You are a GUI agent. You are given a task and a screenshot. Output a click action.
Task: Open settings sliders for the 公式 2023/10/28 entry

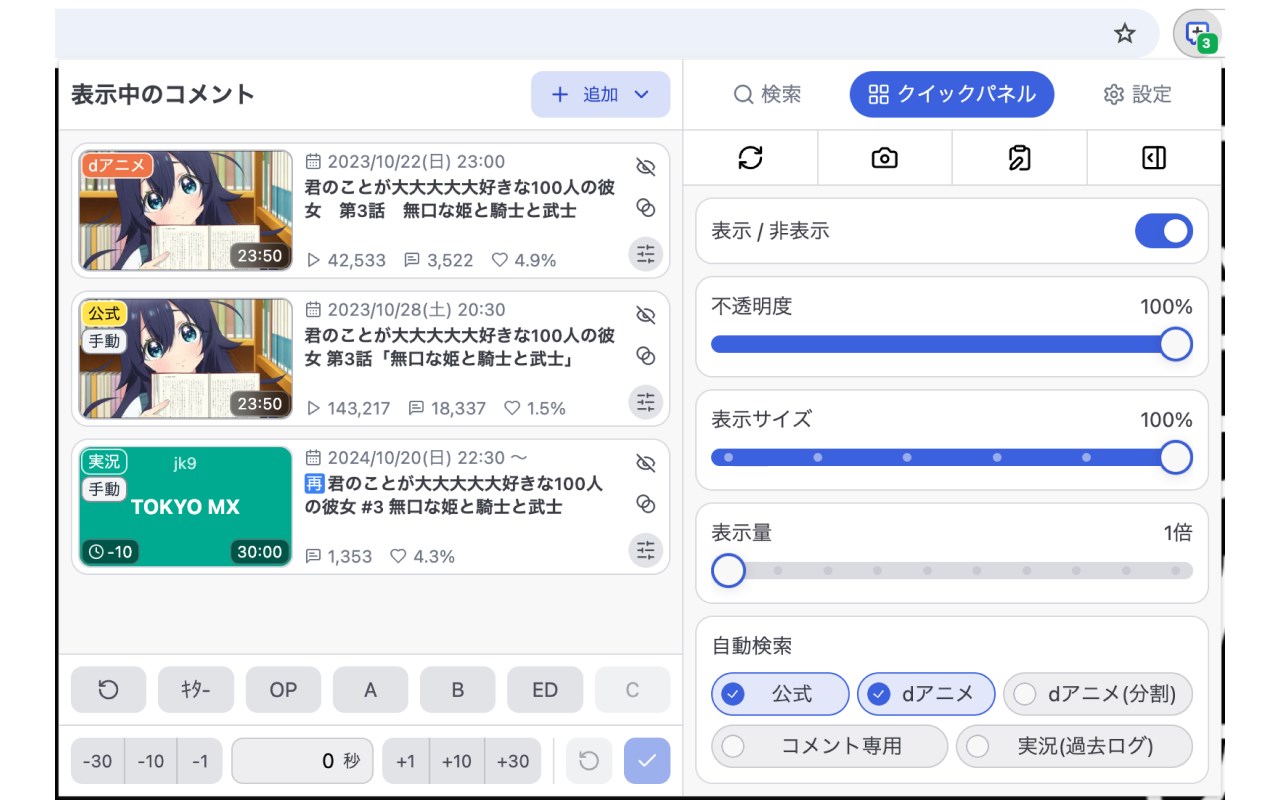[646, 402]
